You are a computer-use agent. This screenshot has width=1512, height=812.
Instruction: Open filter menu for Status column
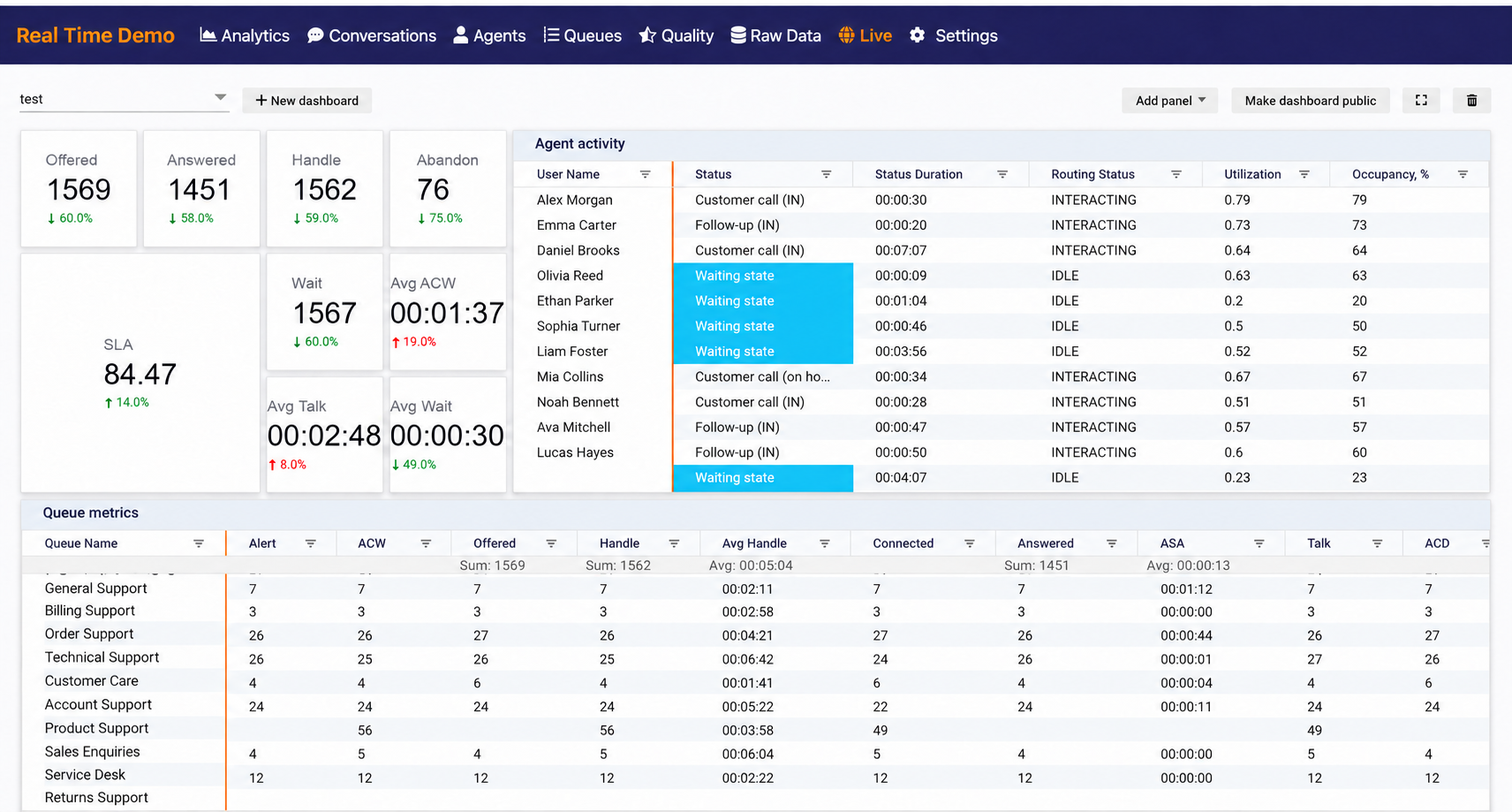click(827, 174)
